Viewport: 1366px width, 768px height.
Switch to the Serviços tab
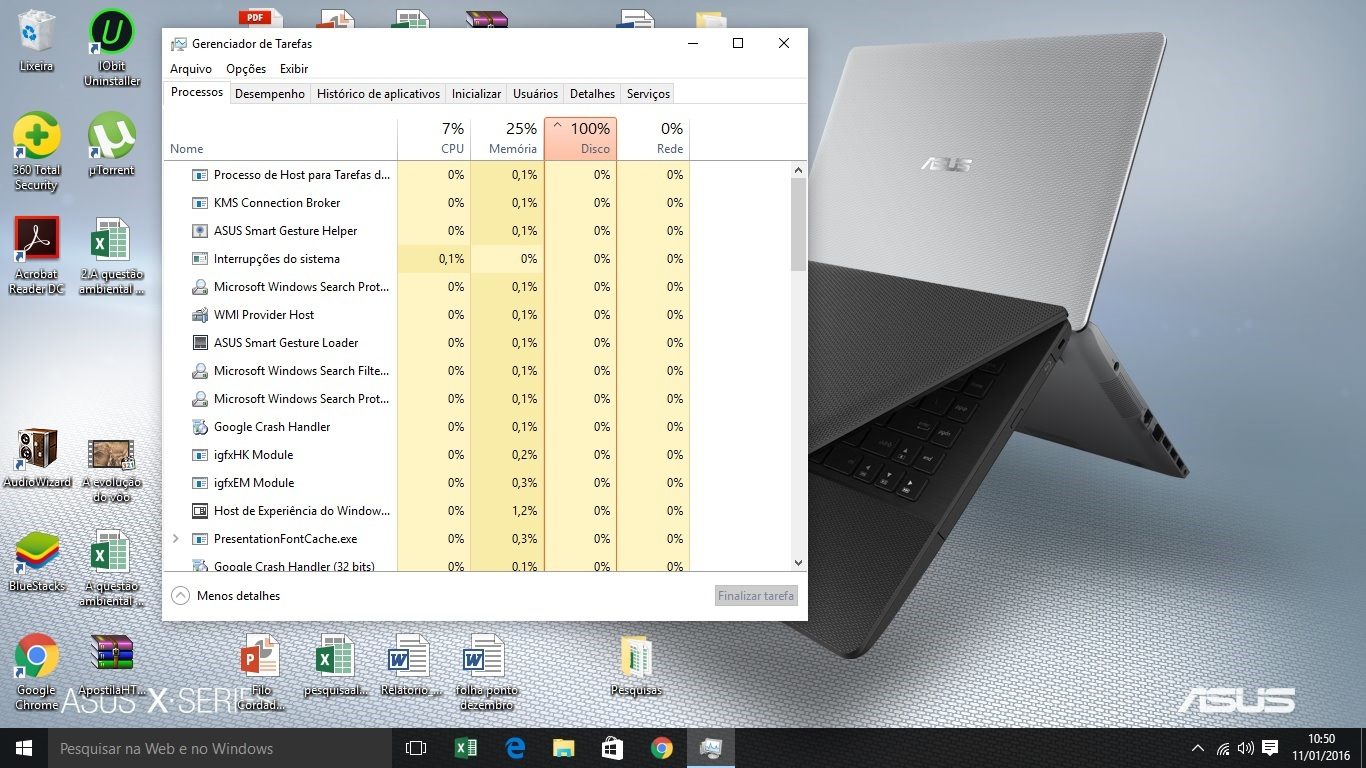point(648,94)
